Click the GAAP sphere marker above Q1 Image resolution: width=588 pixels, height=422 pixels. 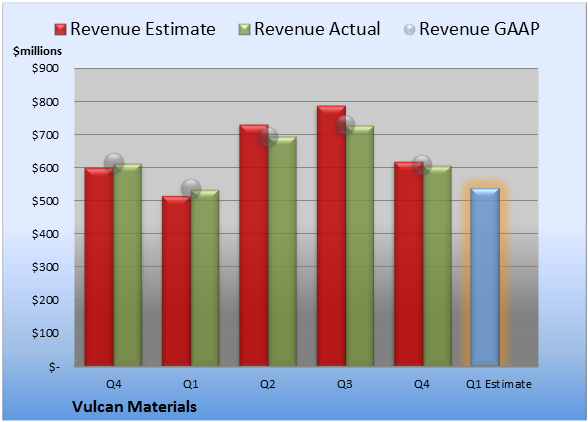191,189
